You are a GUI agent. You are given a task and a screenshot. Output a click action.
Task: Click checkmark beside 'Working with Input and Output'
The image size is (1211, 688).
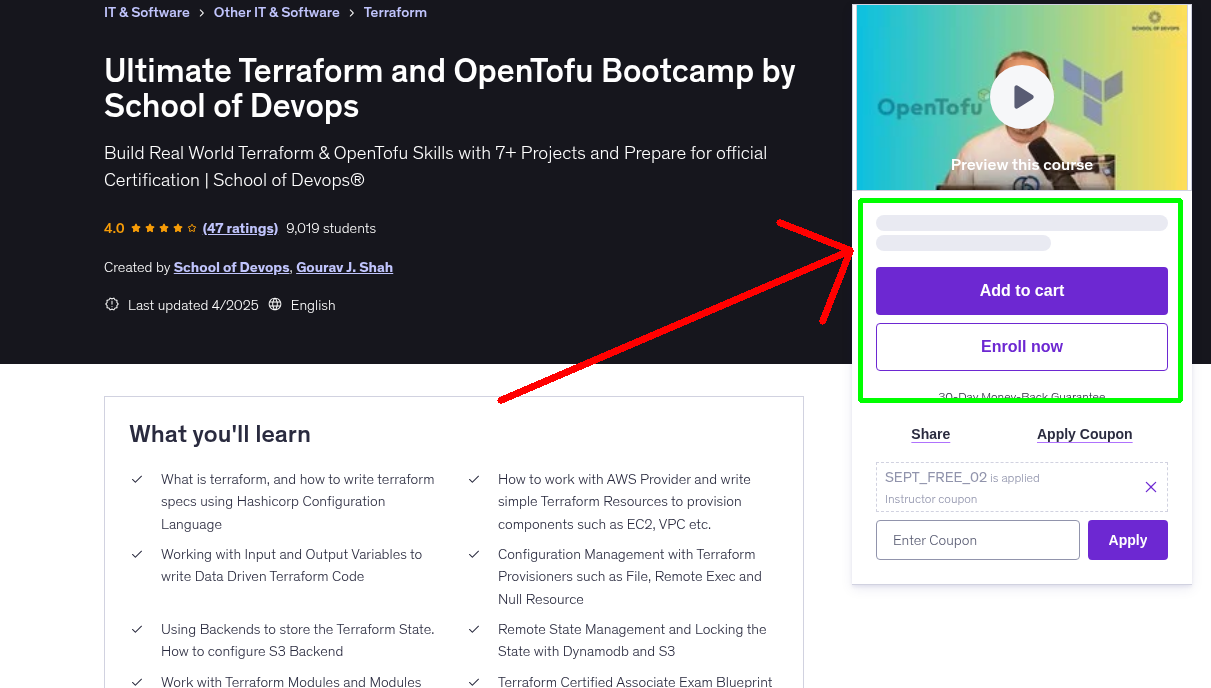click(137, 555)
